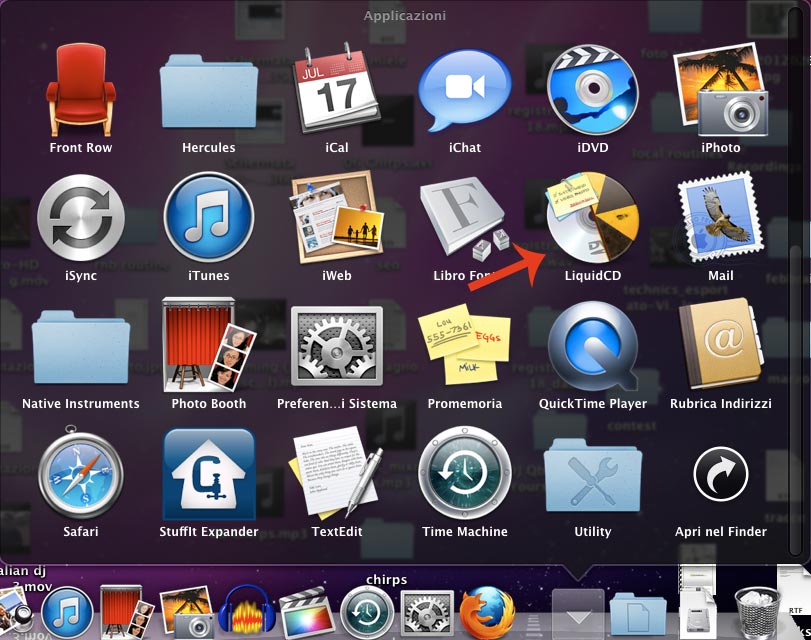Launch Firefox from the Dock
The height and width of the screenshot is (640, 811).
487,613
